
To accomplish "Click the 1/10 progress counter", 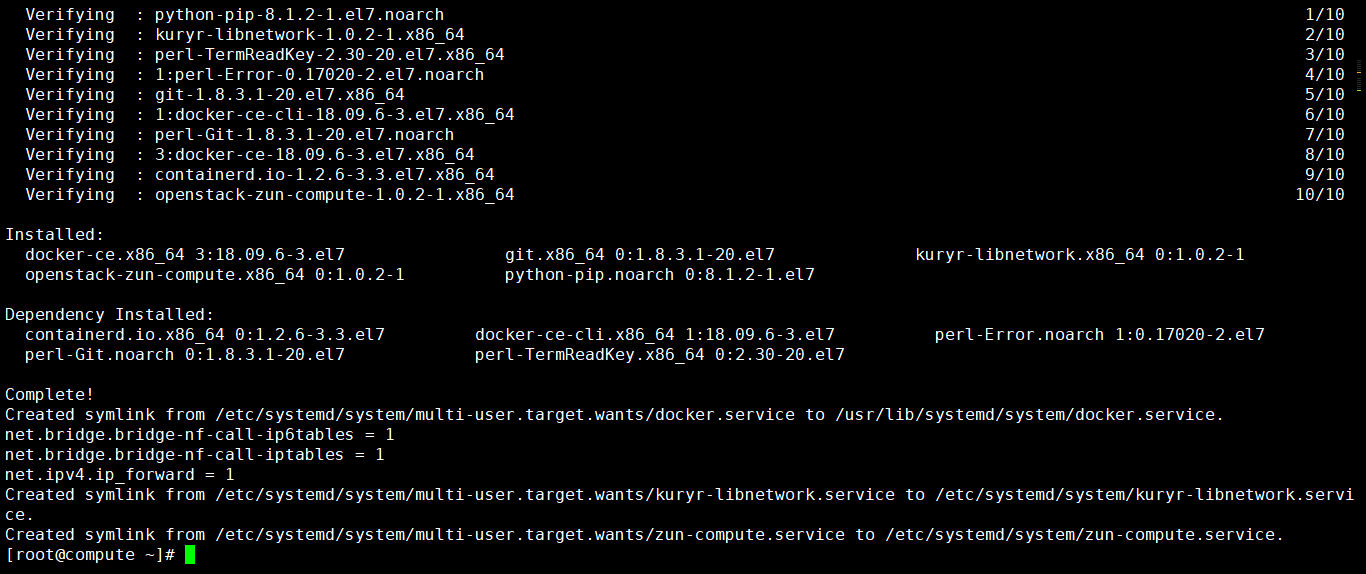I will tap(1325, 15).
